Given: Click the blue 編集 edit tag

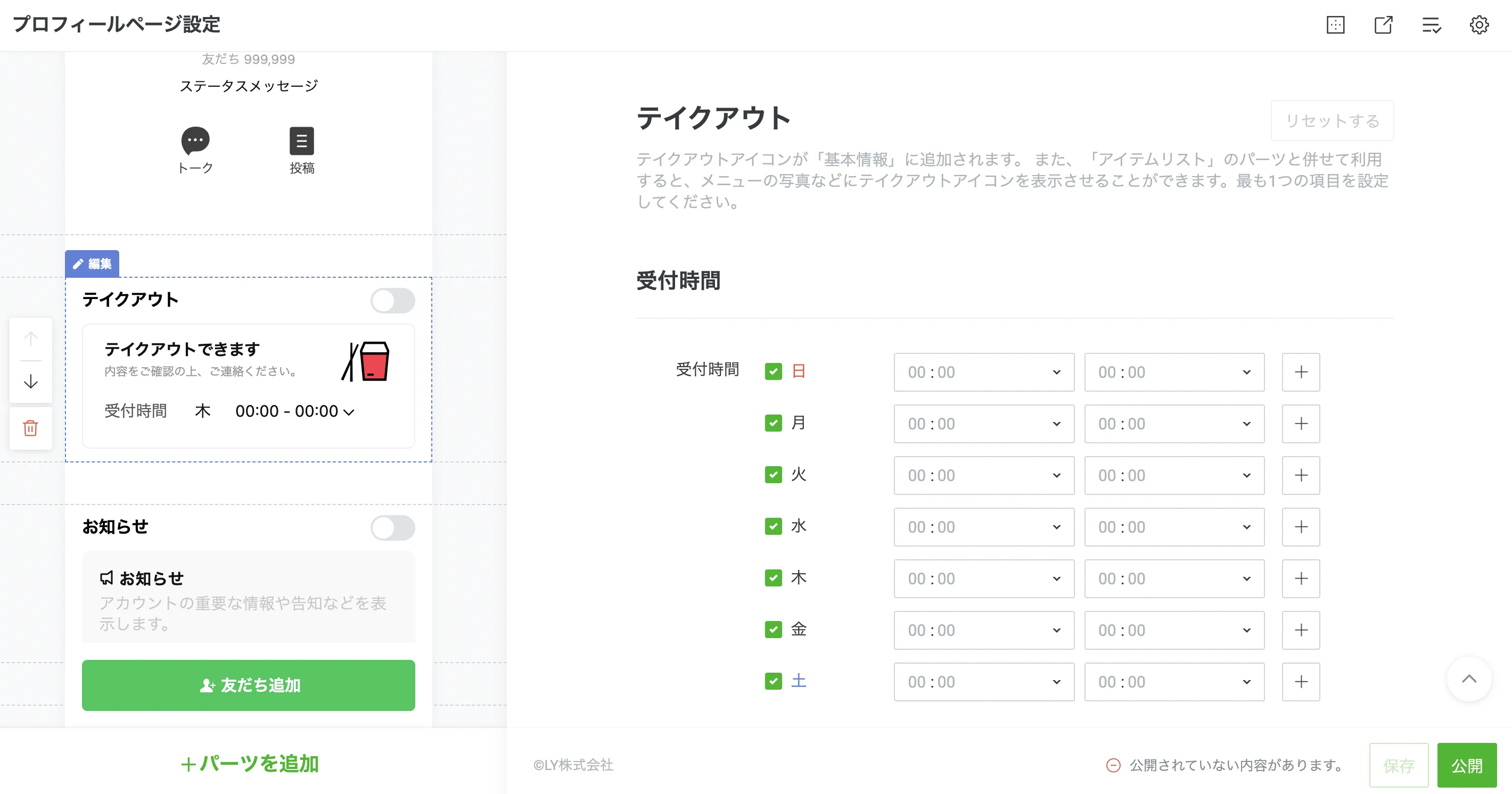Looking at the screenshot, I should [92, 263].
